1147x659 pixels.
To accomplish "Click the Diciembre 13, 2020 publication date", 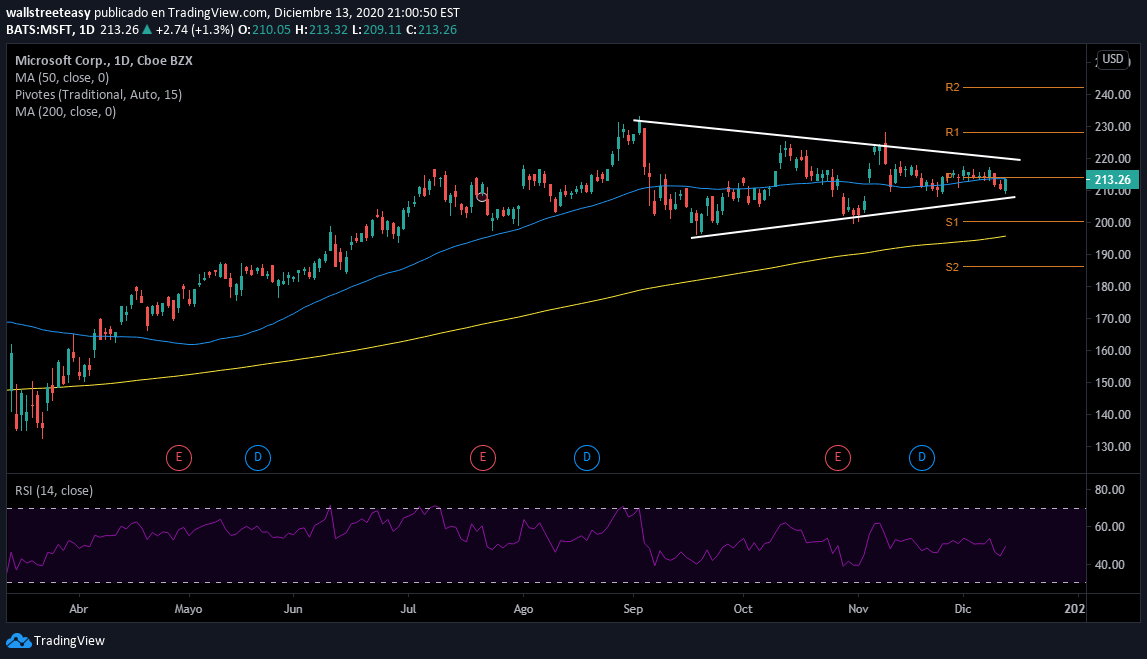I will (x=326, y=12).
